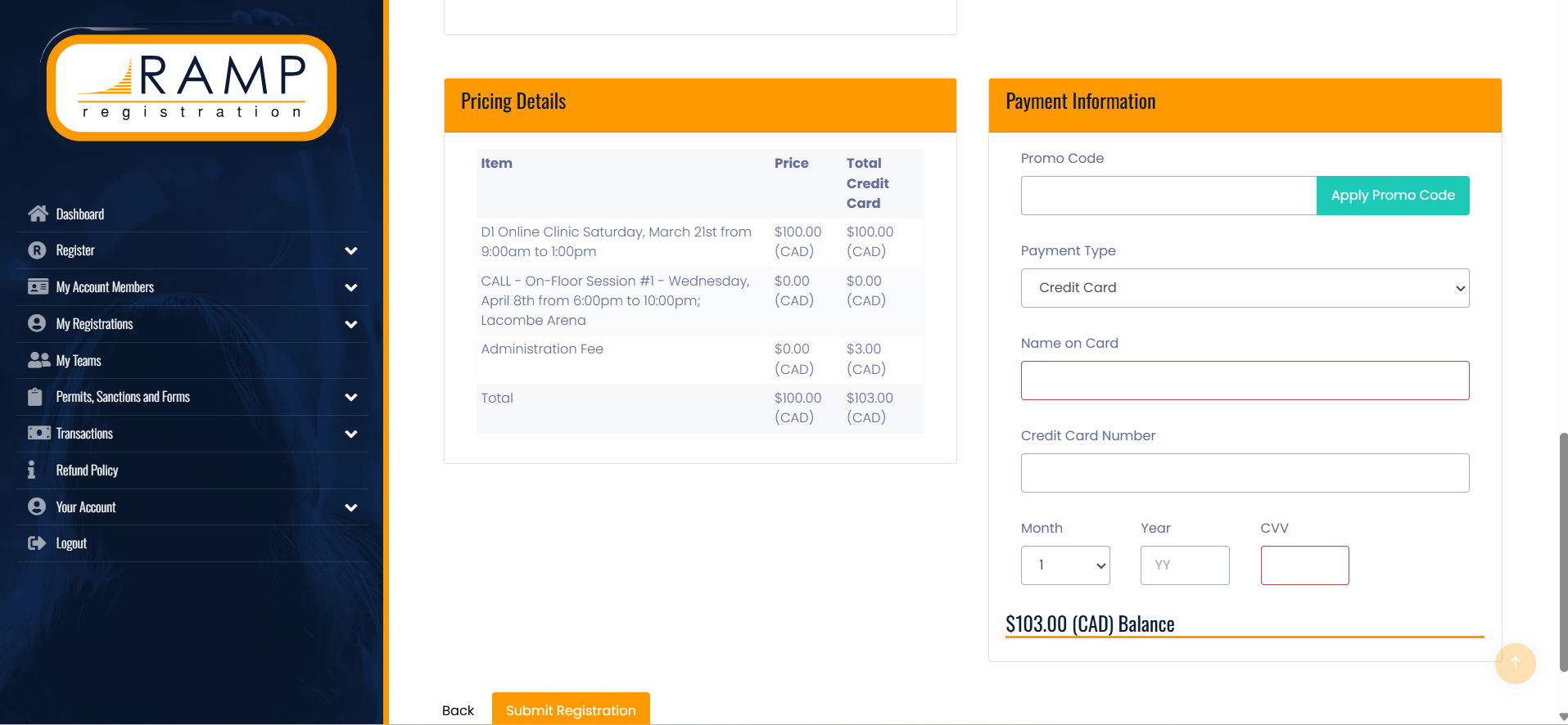
Task: Click Apply Promo Code button
Action: click(1392, 196)
